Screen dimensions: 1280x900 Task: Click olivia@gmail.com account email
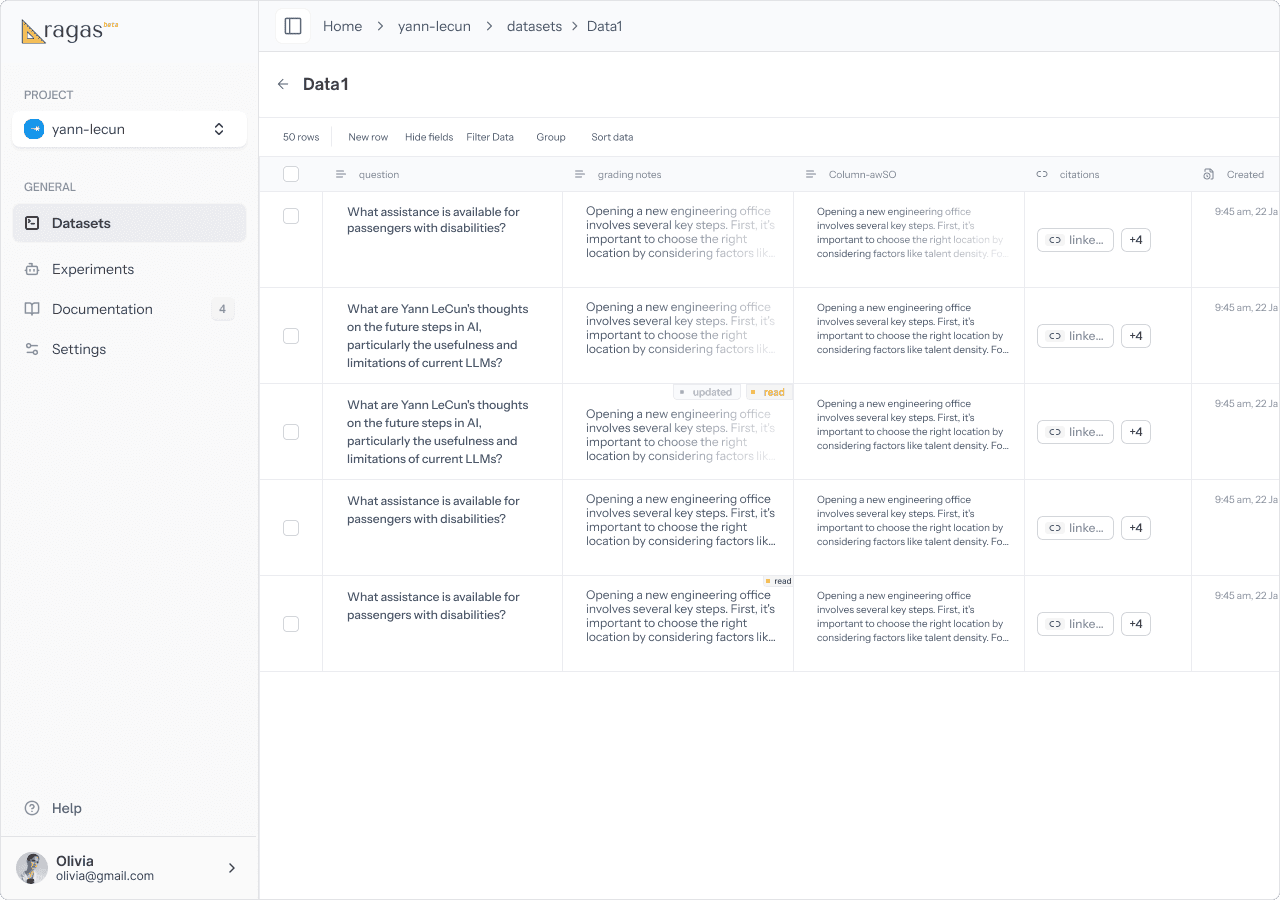105,876
